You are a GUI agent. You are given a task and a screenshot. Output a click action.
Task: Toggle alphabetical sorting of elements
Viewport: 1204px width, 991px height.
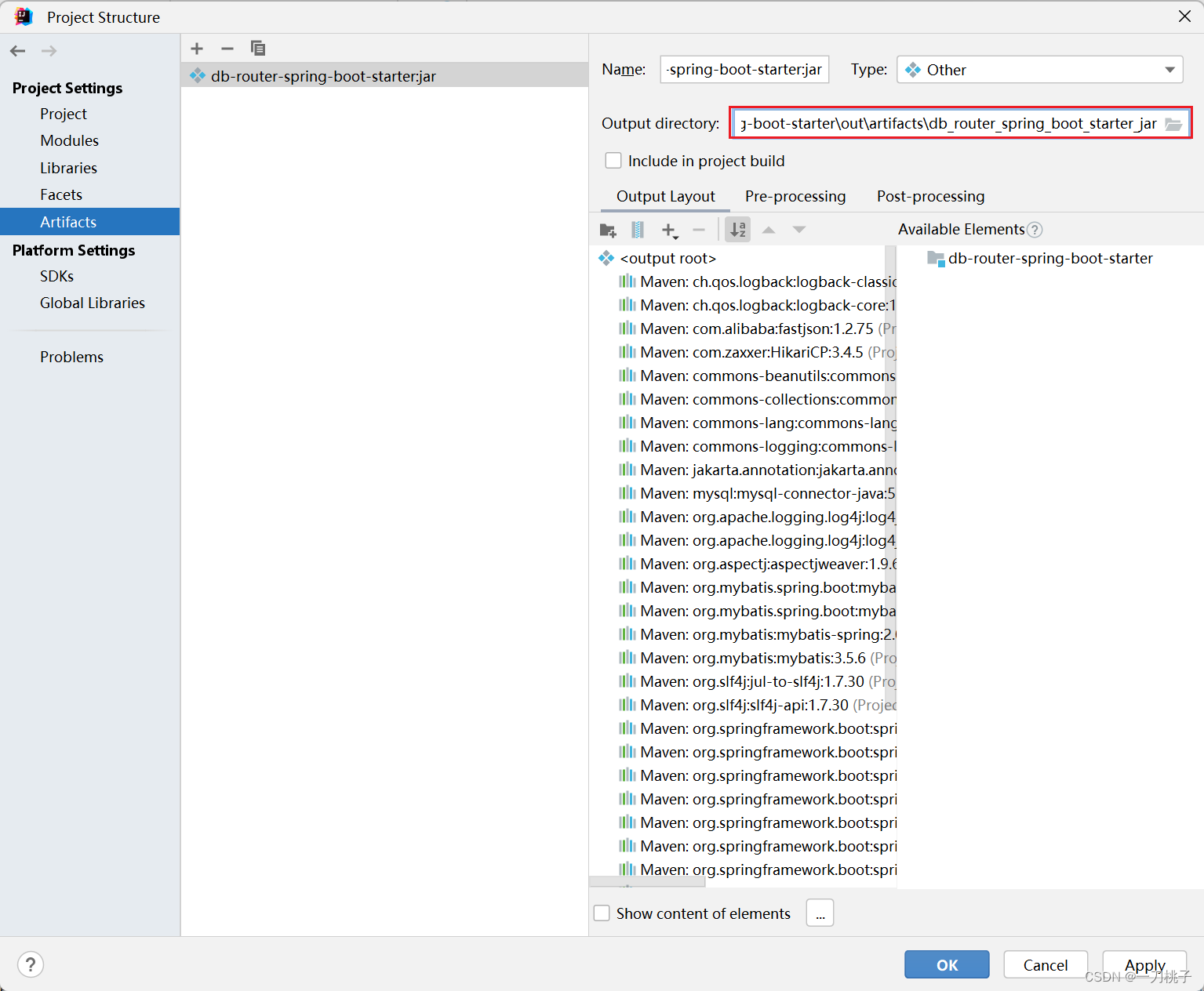[x=737, y=229]
